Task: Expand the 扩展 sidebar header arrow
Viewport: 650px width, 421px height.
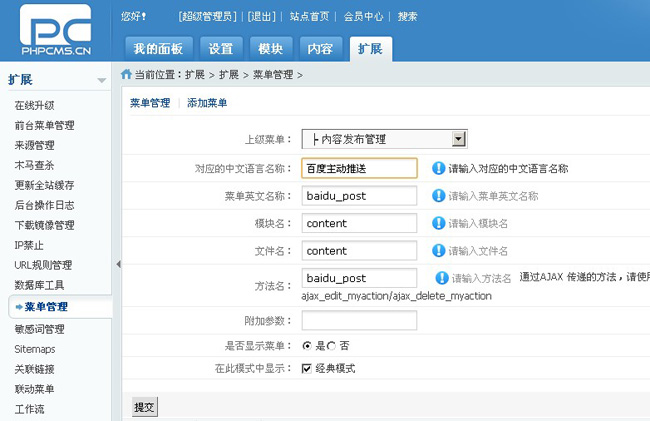Action: [x=102, y=80]
